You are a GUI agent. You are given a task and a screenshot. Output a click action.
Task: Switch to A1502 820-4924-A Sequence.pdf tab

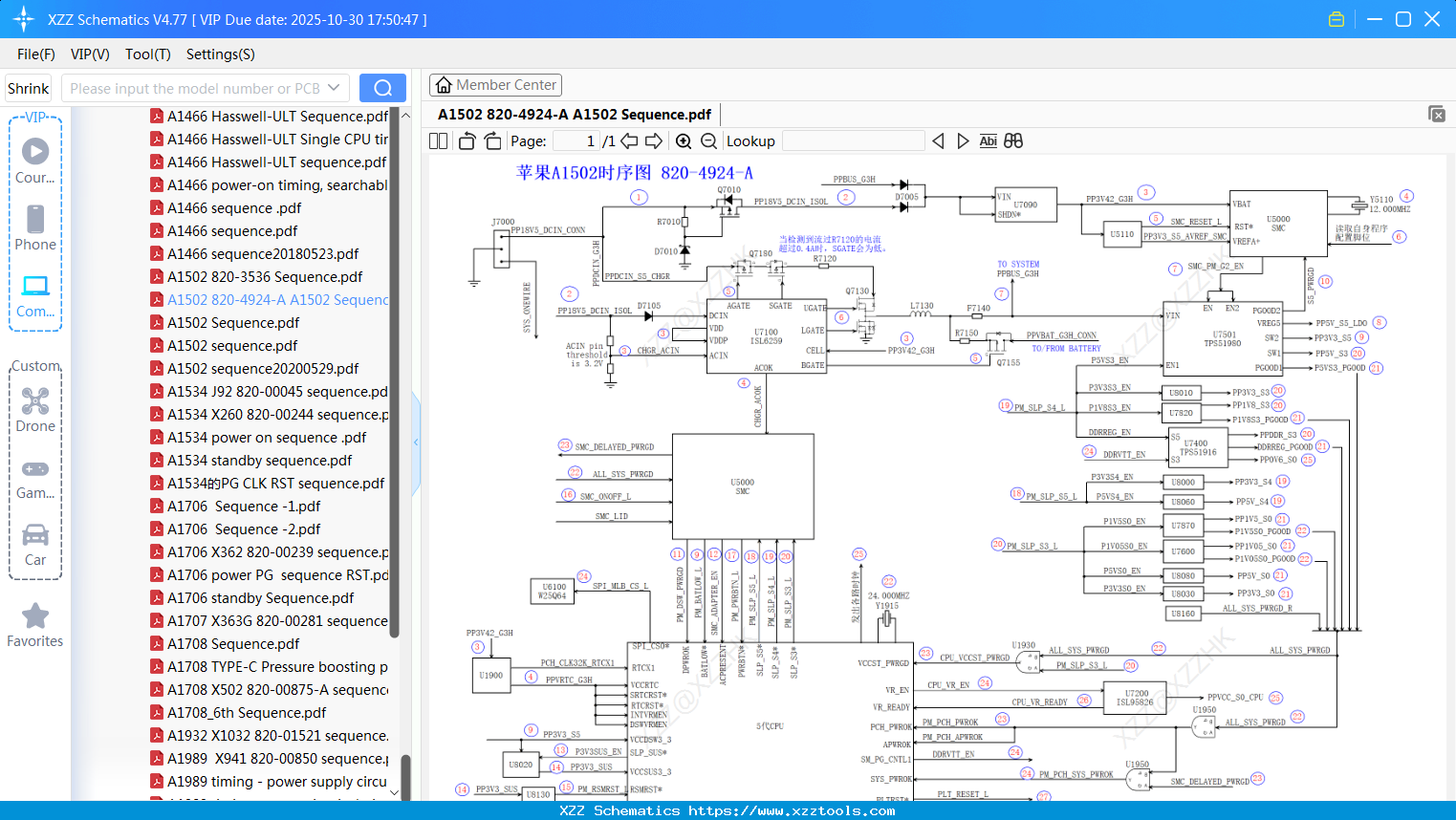(575, 115)
